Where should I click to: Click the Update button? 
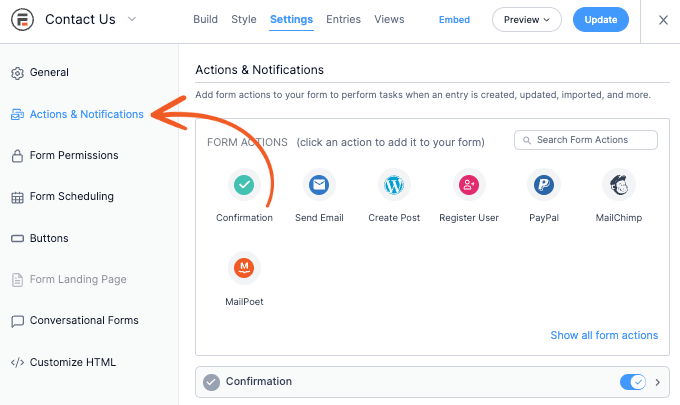click(x=601, y=20)
